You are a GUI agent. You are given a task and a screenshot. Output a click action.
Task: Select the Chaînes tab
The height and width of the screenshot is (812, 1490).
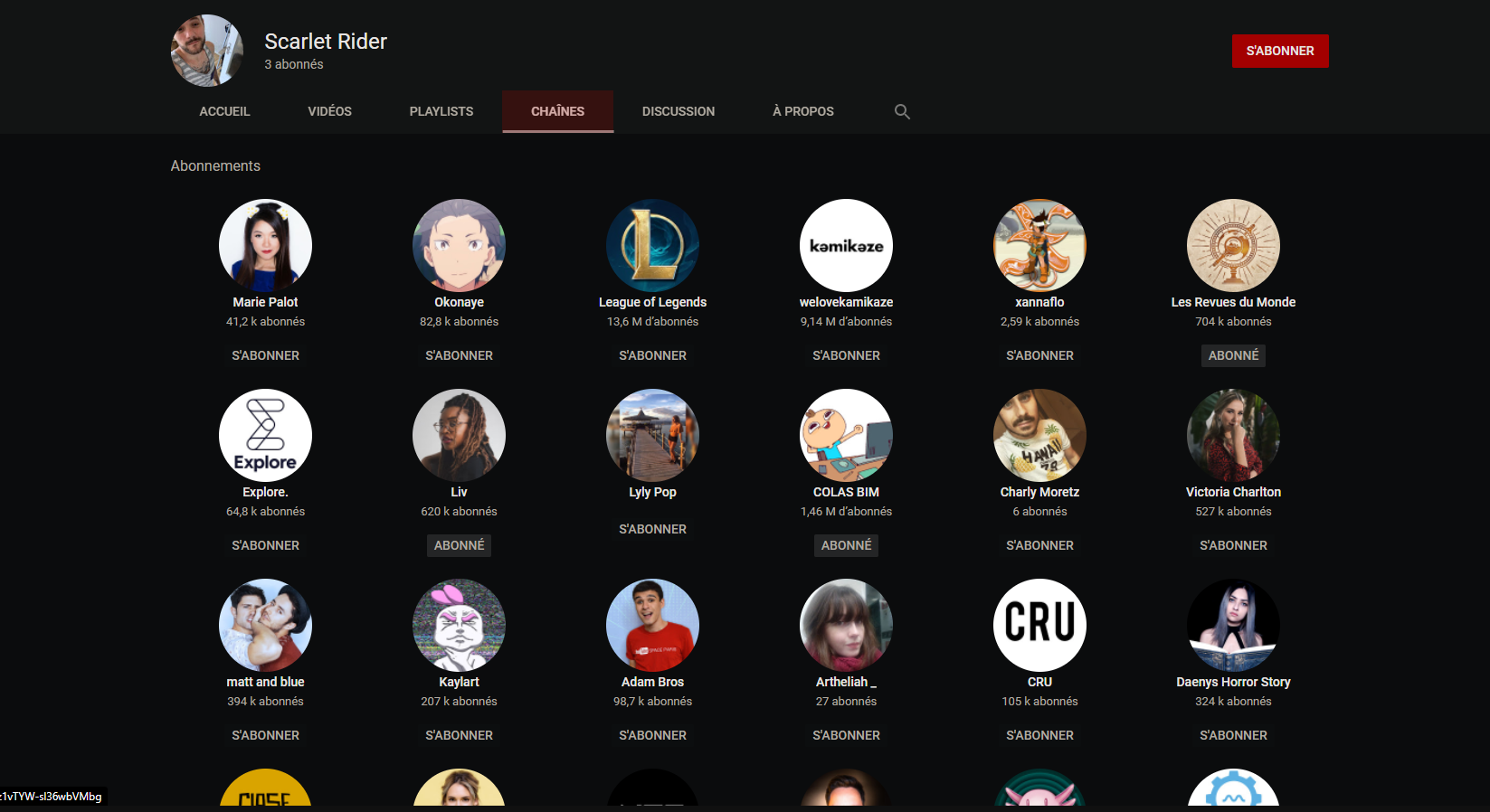coord(558,111)
